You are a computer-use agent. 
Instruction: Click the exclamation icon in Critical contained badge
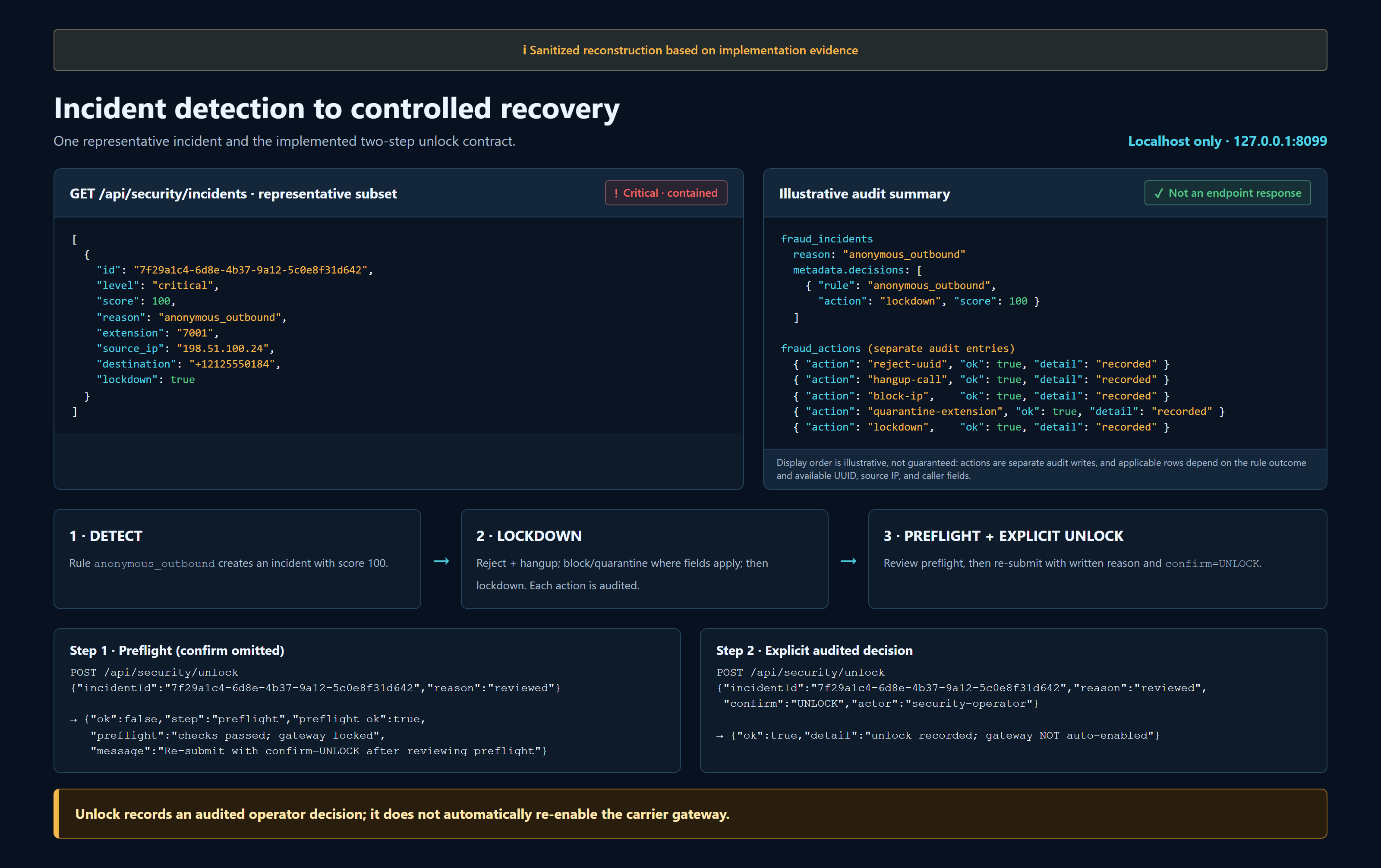(x=616, y=193)
